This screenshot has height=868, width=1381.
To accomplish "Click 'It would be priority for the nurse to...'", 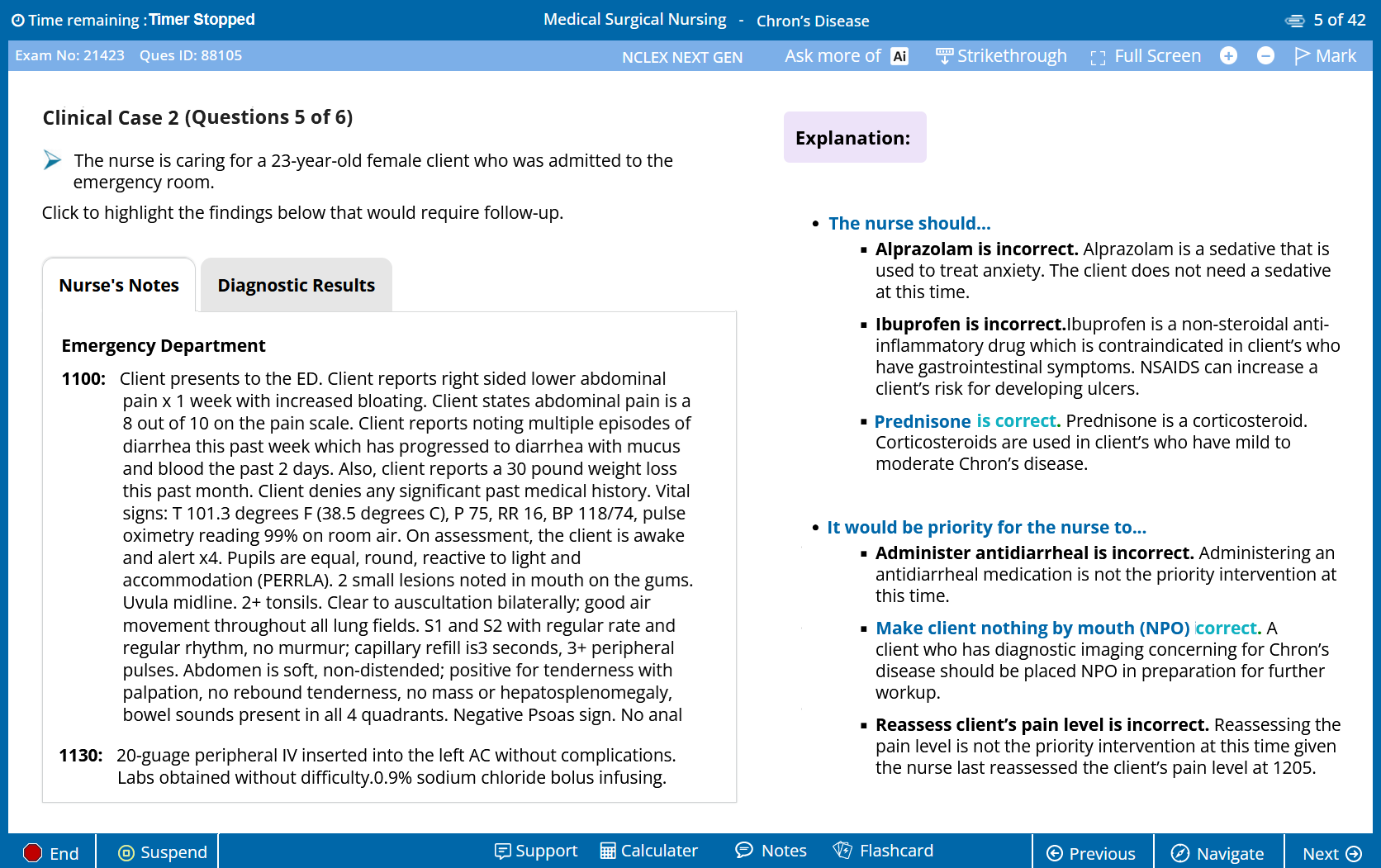I will click(x=986, y=528).
